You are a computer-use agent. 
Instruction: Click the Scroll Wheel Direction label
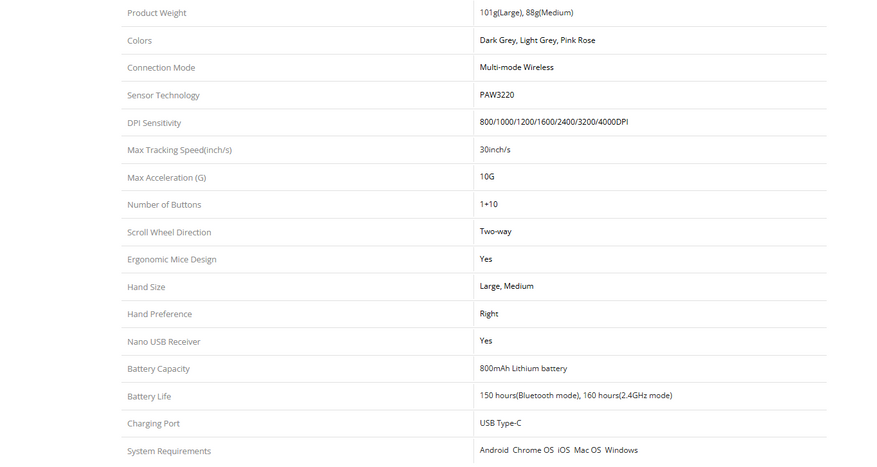[x=169, y=232]
